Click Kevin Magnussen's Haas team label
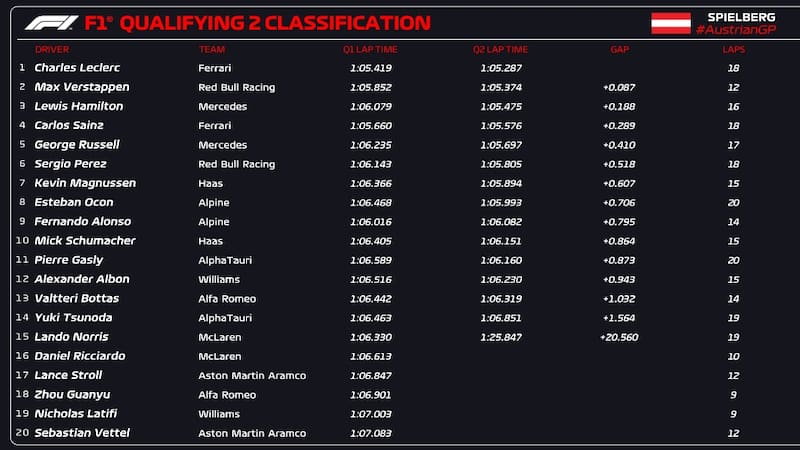 click(x=210, y=183)
